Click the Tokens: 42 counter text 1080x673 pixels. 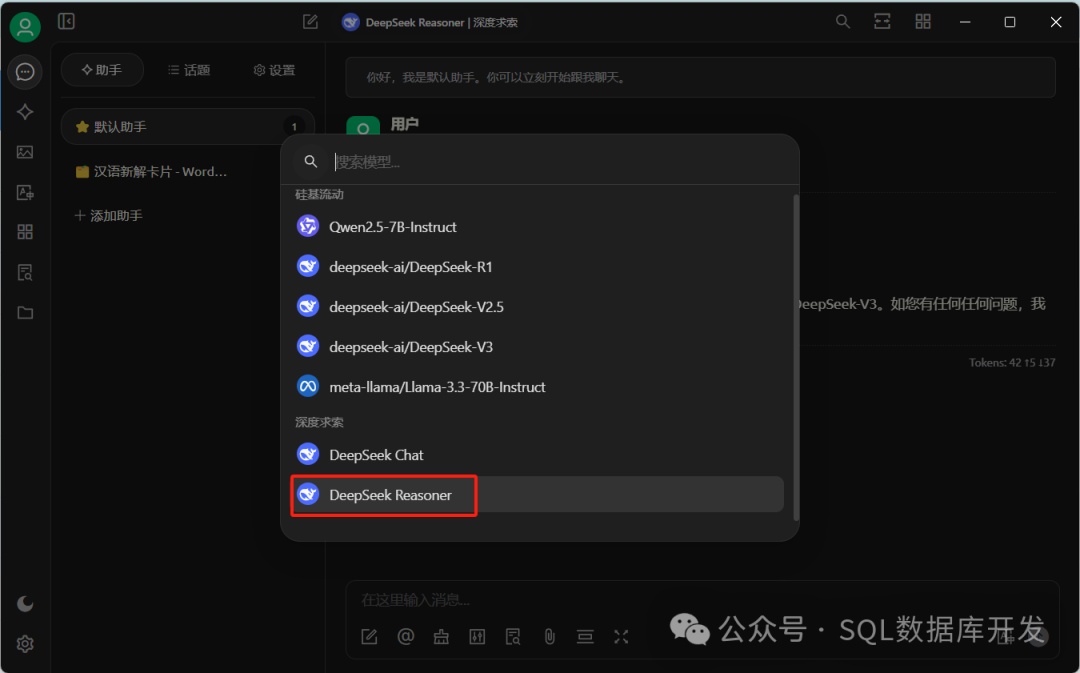(1011, 362)
